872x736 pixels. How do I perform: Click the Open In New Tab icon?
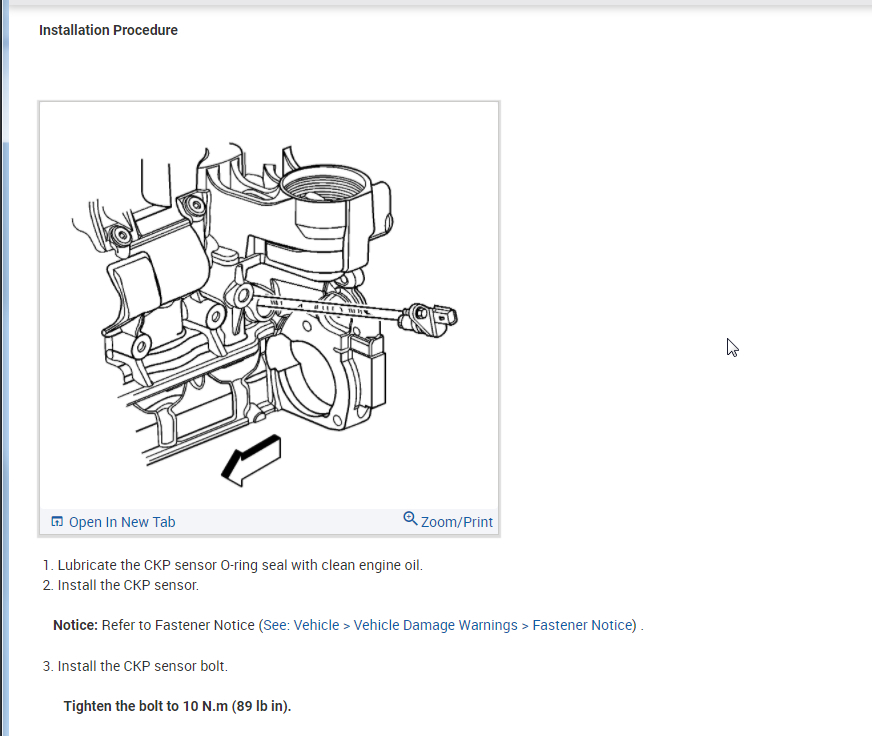[x=57, y=521]
